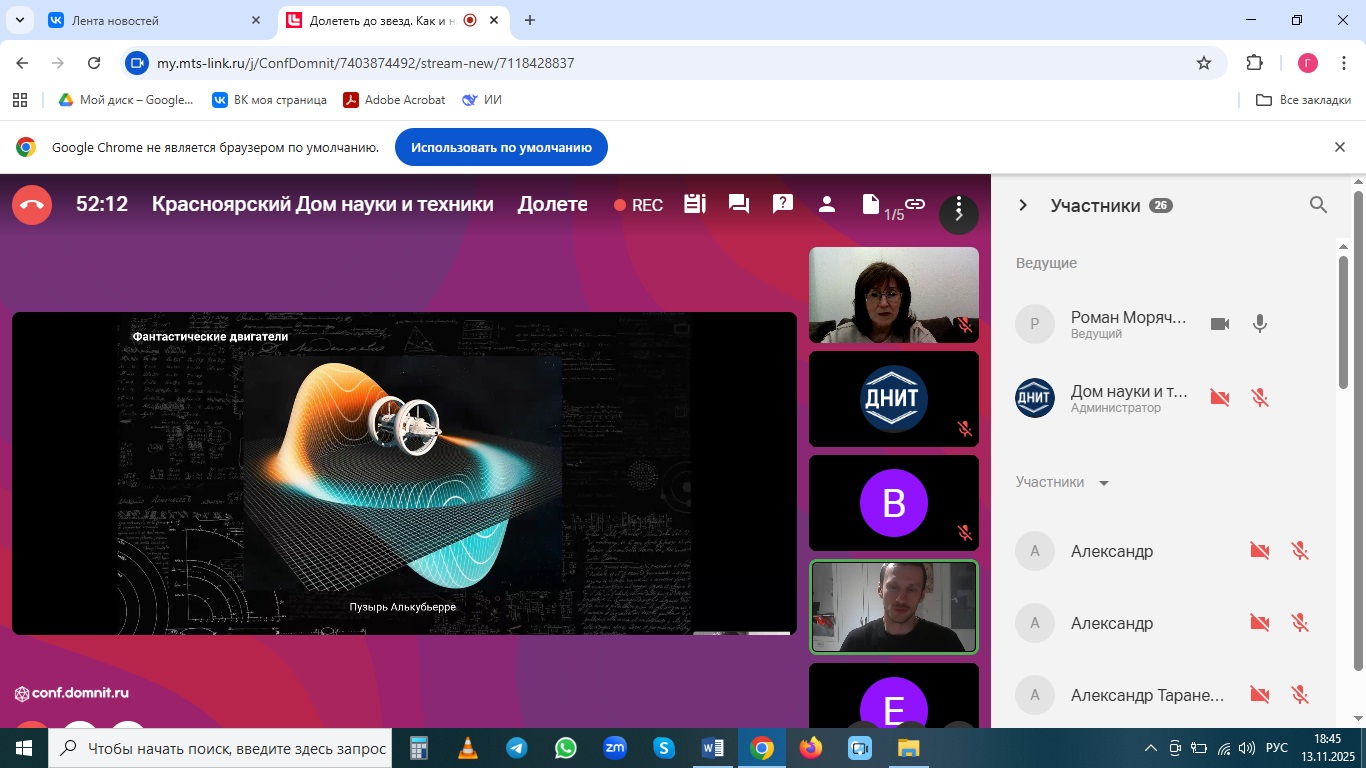
Task: Click the red hang-up call button
Action: click(x=32, y=205)
